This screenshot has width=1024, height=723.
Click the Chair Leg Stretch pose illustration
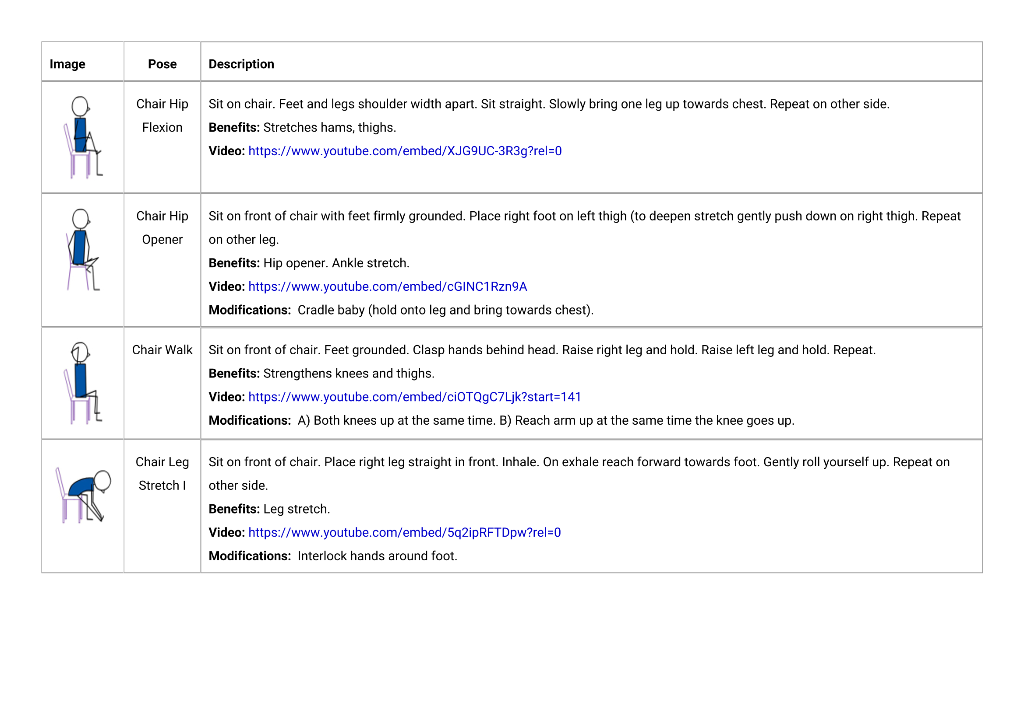[84, 495]
